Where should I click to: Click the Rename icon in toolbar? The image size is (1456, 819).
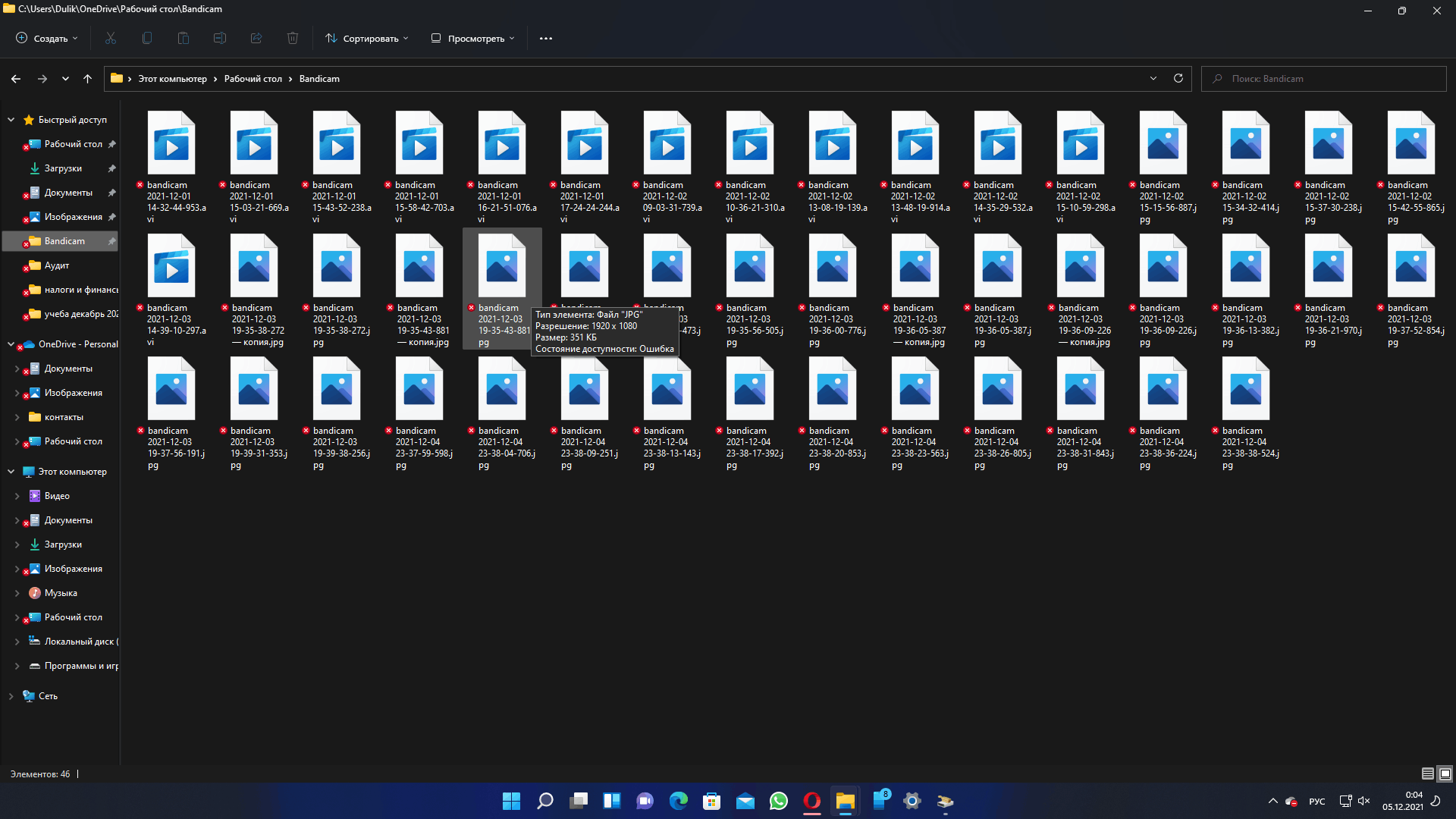220,38
